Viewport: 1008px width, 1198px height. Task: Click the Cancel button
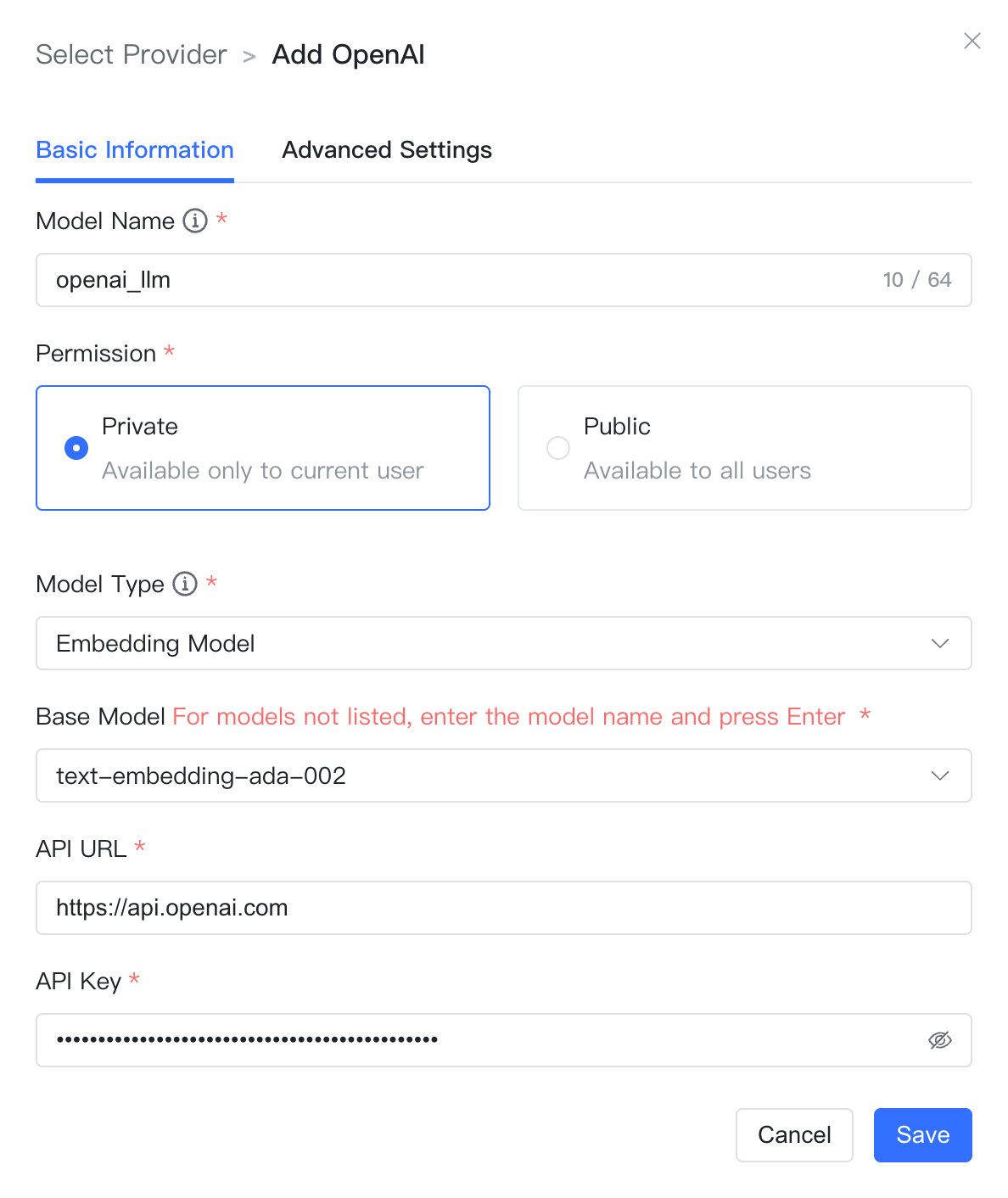[x=794, y=1135]
